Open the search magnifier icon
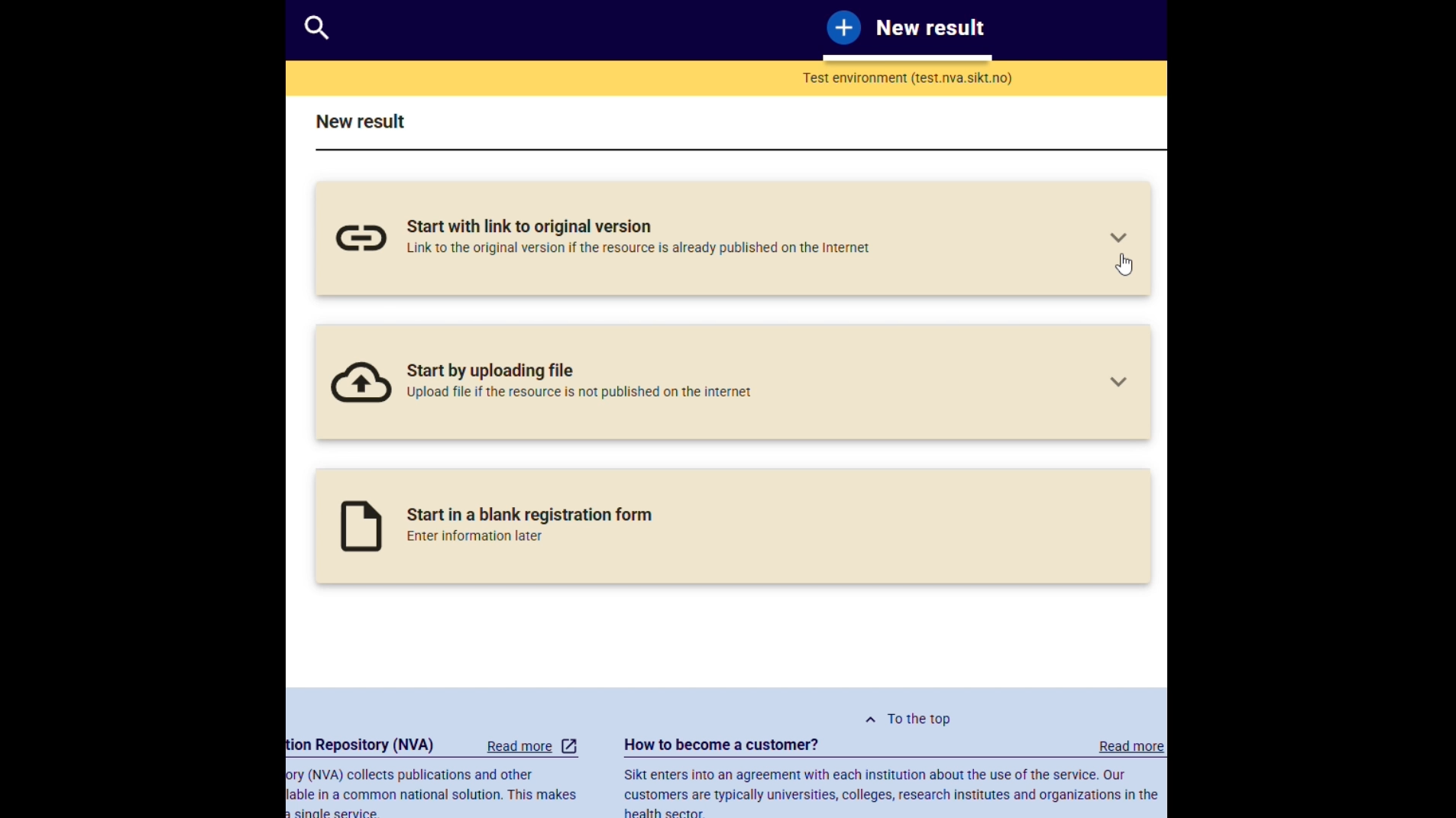Viewport: 1456px width, 818px height. tap(316, 28)
